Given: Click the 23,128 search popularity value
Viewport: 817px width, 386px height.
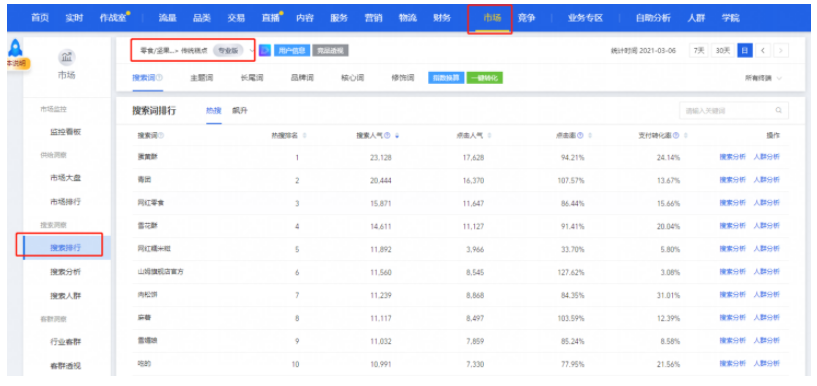Looking at the screenshot, I should (381, 157).
